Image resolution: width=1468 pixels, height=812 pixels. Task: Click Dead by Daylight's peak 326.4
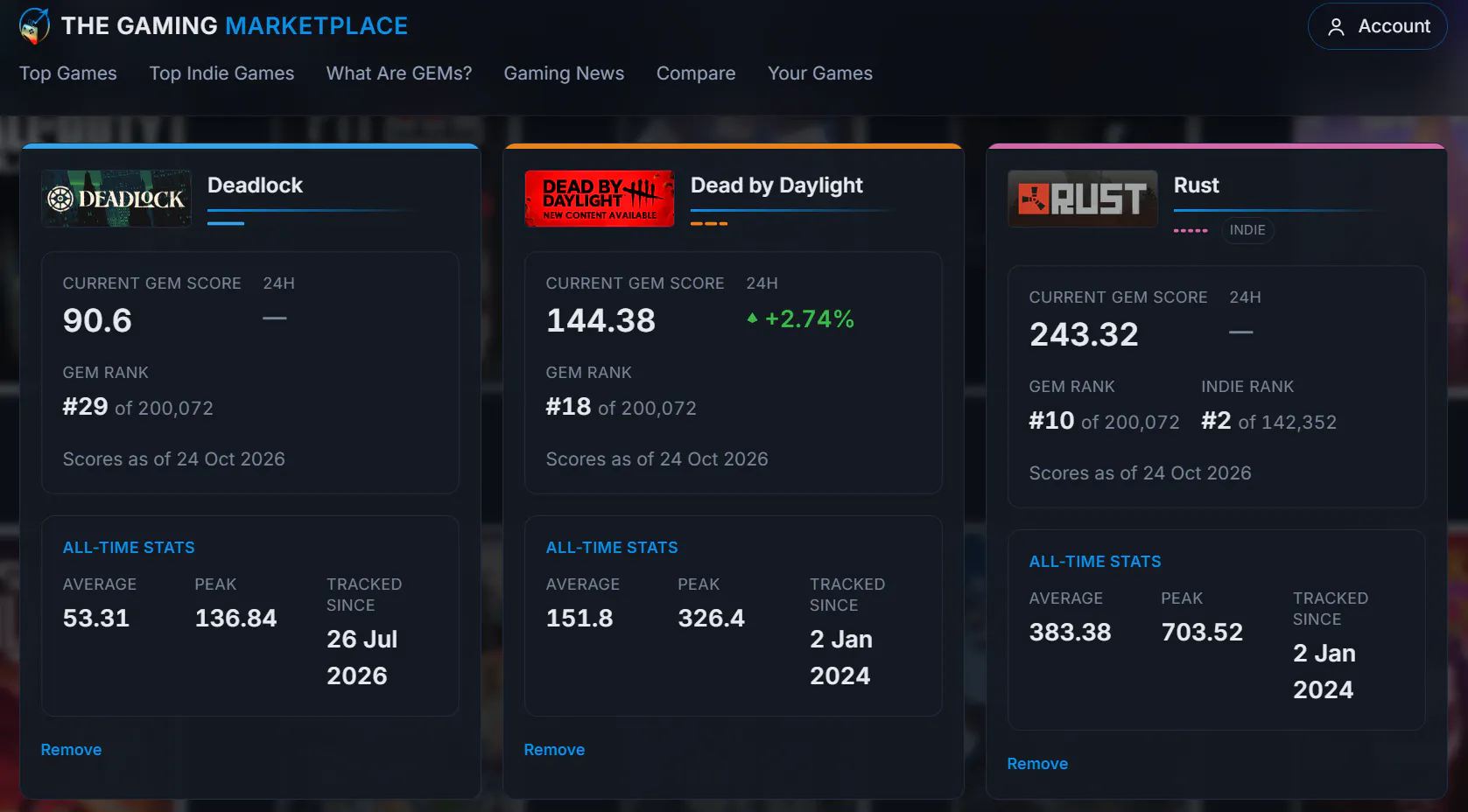tap(711, 619)
